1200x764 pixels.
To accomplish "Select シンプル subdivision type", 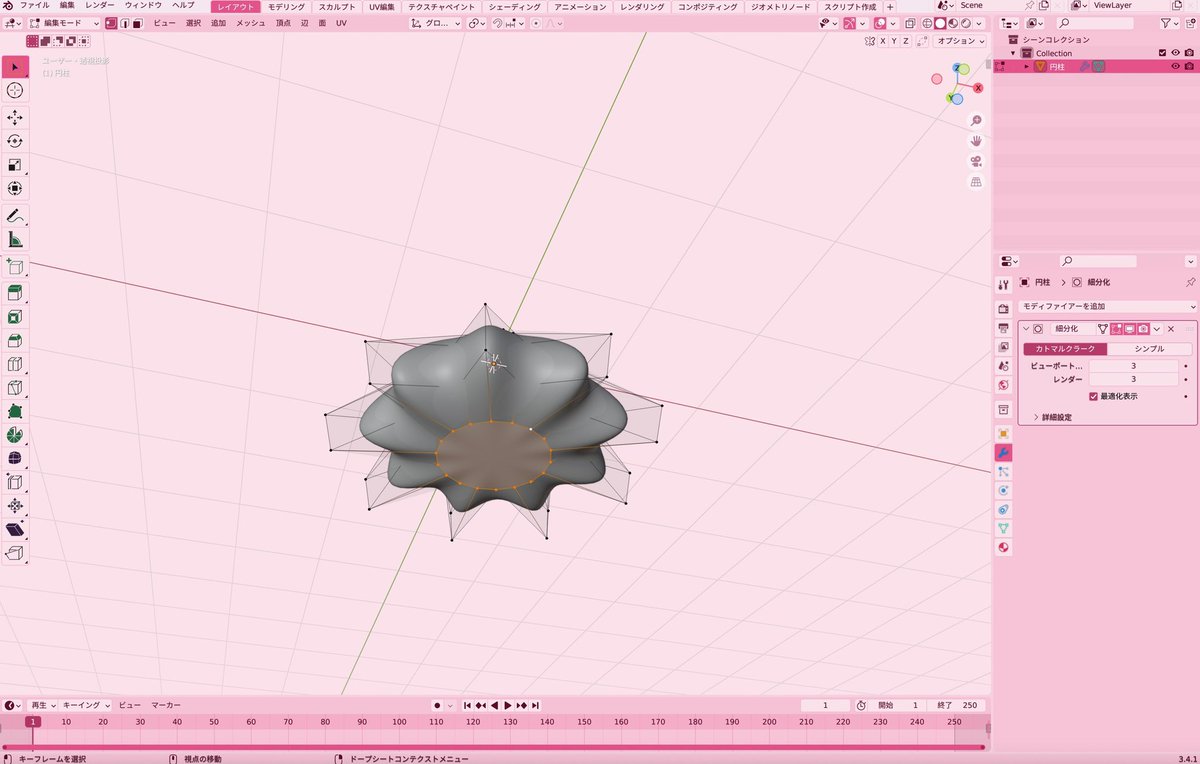I will (x=1149, y=349).
